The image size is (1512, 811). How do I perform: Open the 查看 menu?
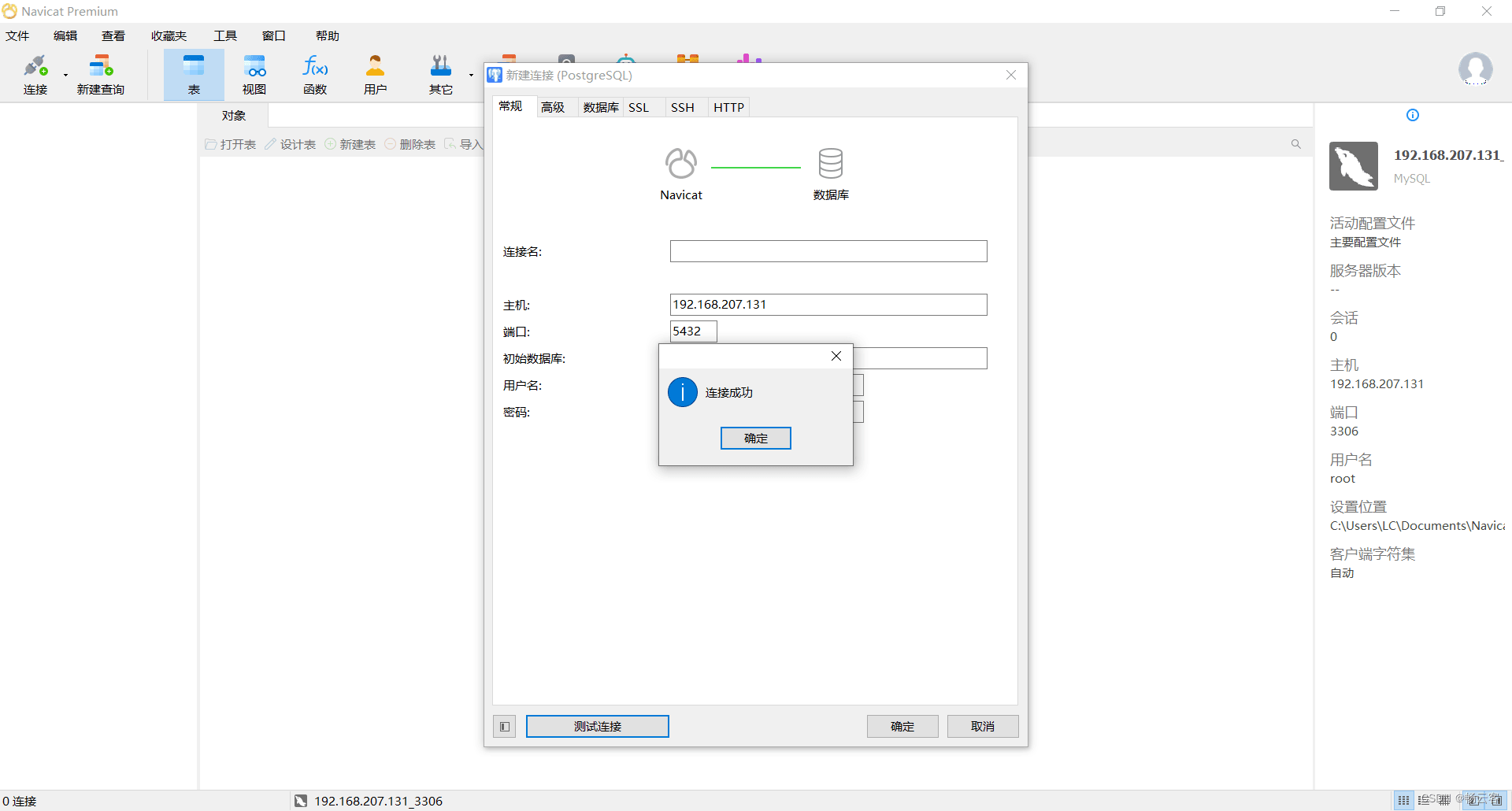click(113, 36)
